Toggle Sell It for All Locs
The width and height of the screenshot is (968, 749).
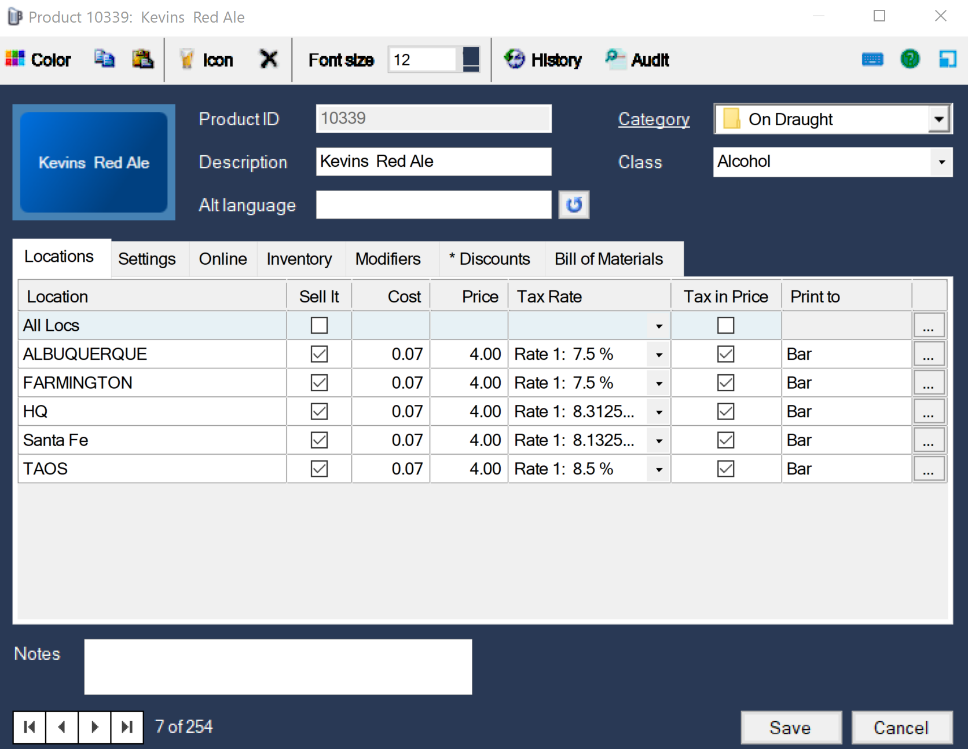coord(319,325)
